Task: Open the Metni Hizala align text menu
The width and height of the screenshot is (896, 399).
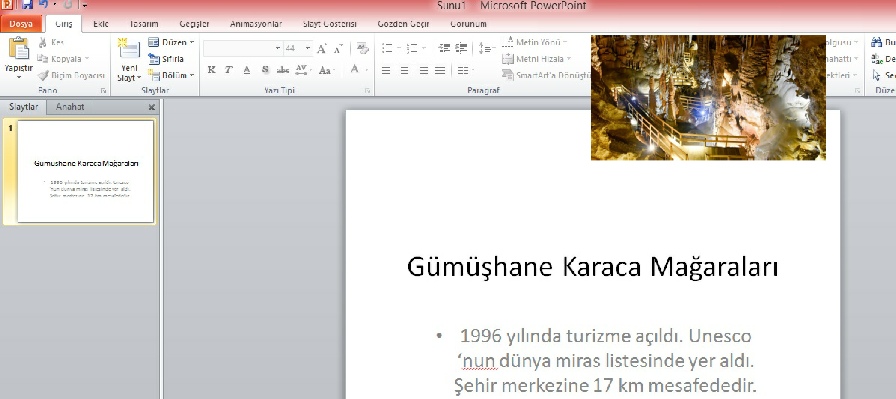Action: coord(537,59)
